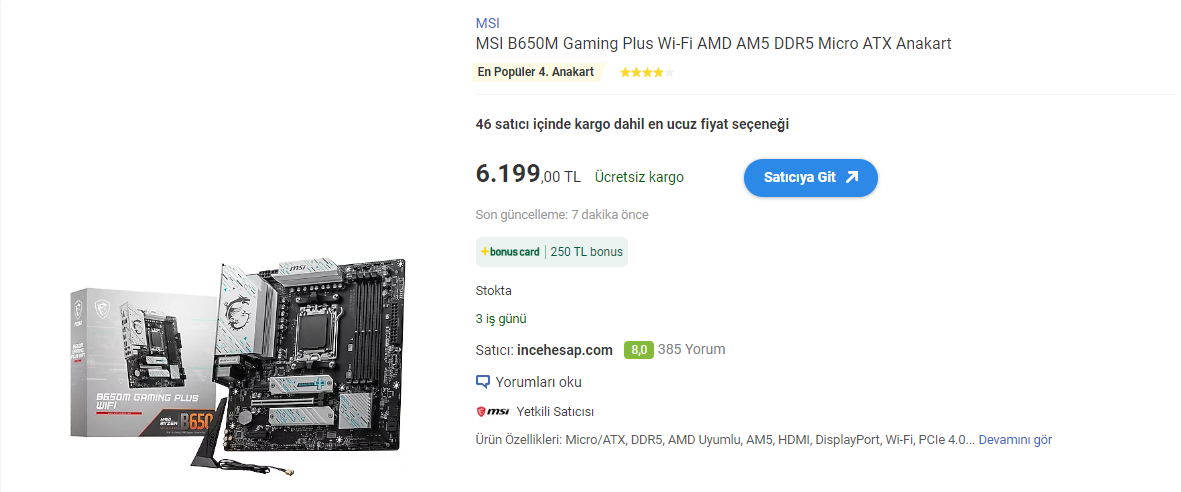Click the En Popüler 4. Anakart badge

tap(536, 72)
